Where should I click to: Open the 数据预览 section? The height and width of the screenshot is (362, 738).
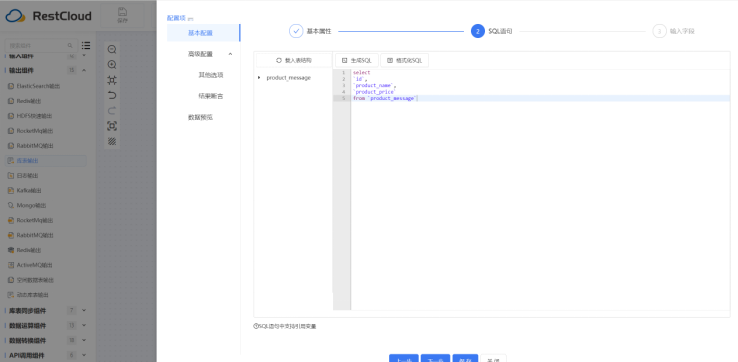(x=201, y=117)
